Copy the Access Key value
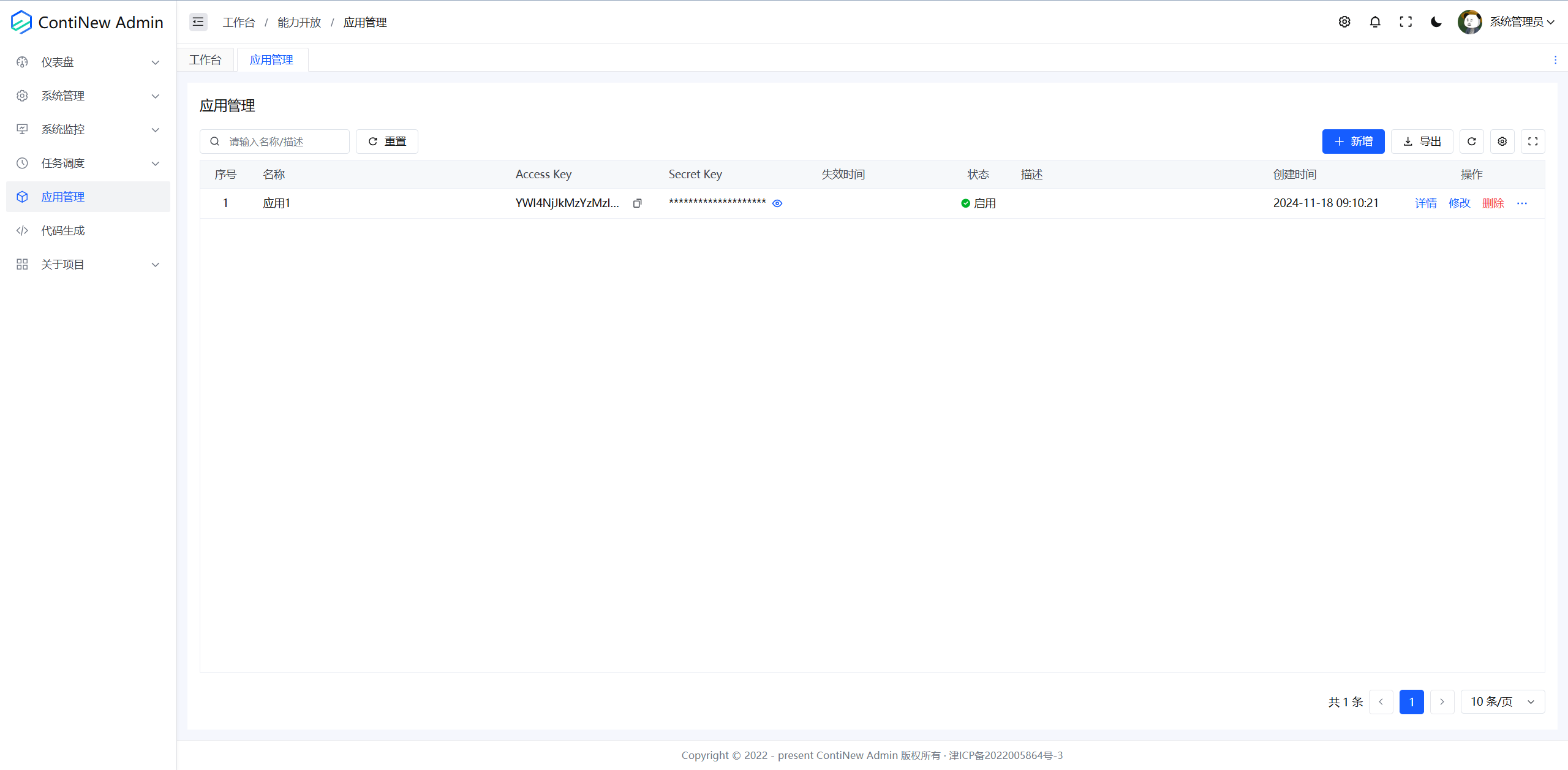The height and width of the screenshot is (770, 1568). coord(637,203)
